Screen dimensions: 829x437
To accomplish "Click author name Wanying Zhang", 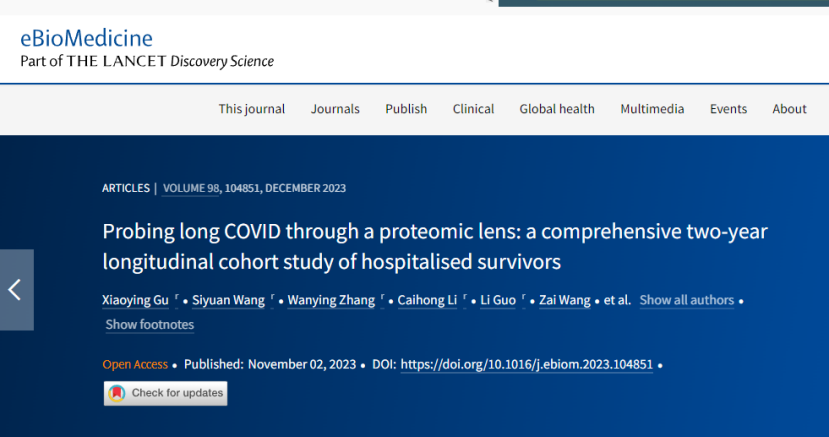I will [x=329, y=300].
